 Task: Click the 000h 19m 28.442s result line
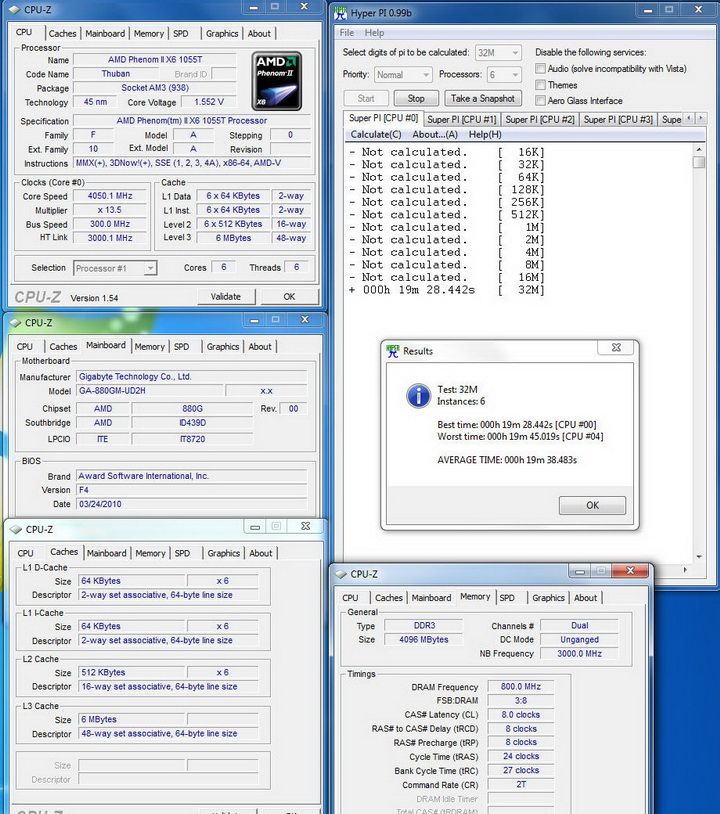pyautogui.click(x=447, y=290)
